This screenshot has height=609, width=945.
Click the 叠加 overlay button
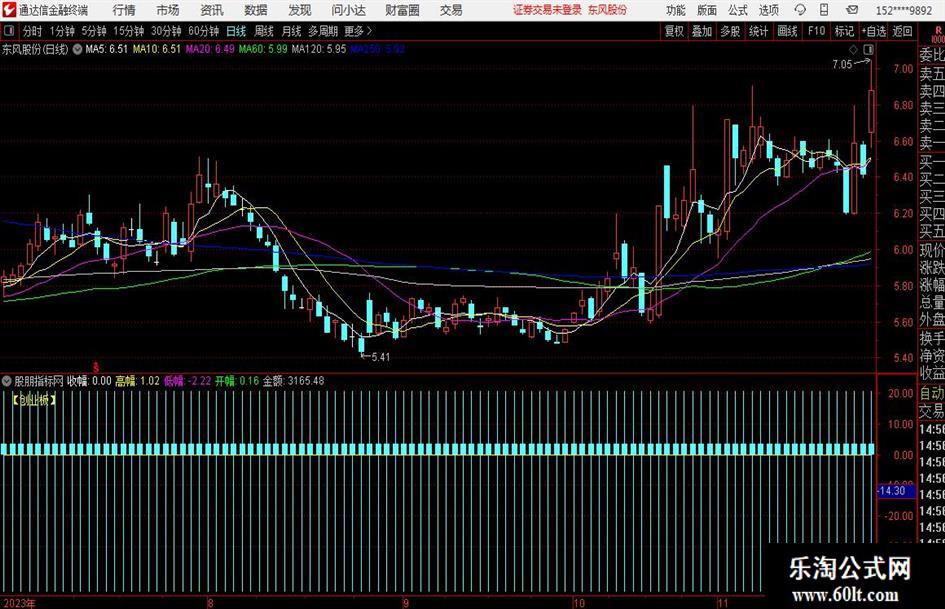(702, 31)
